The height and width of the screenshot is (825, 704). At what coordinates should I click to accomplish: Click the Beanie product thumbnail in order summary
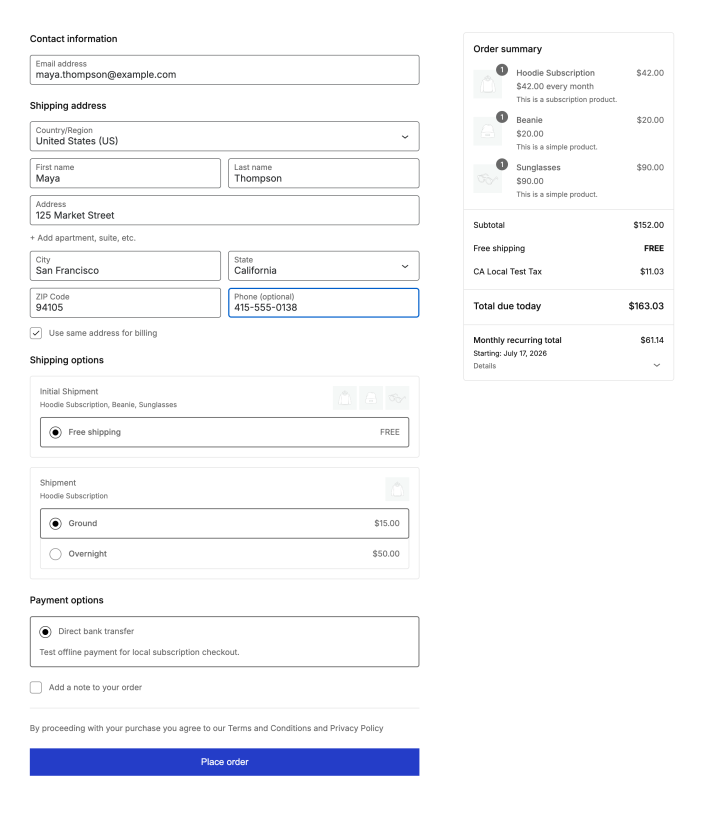pos(487,131)
